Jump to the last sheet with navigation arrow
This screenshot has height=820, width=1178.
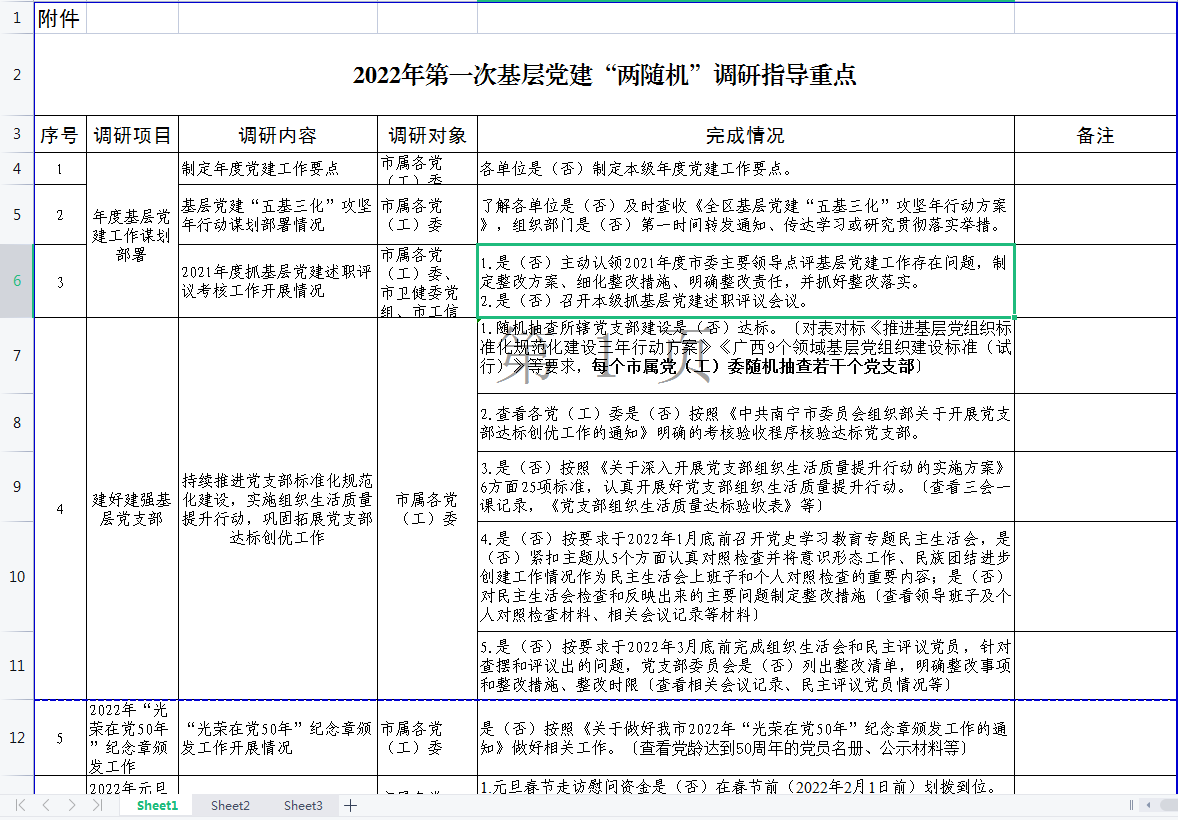click(97, 805)
